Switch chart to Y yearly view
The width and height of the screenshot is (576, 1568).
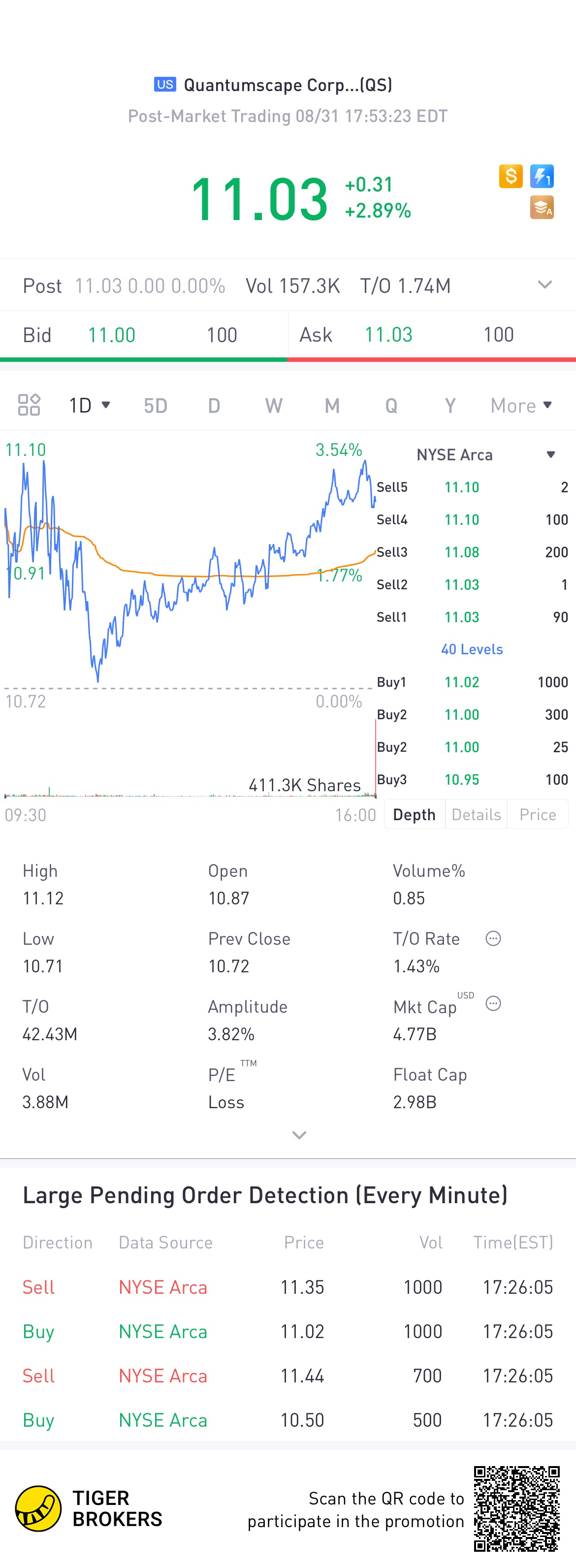point(450,405)
